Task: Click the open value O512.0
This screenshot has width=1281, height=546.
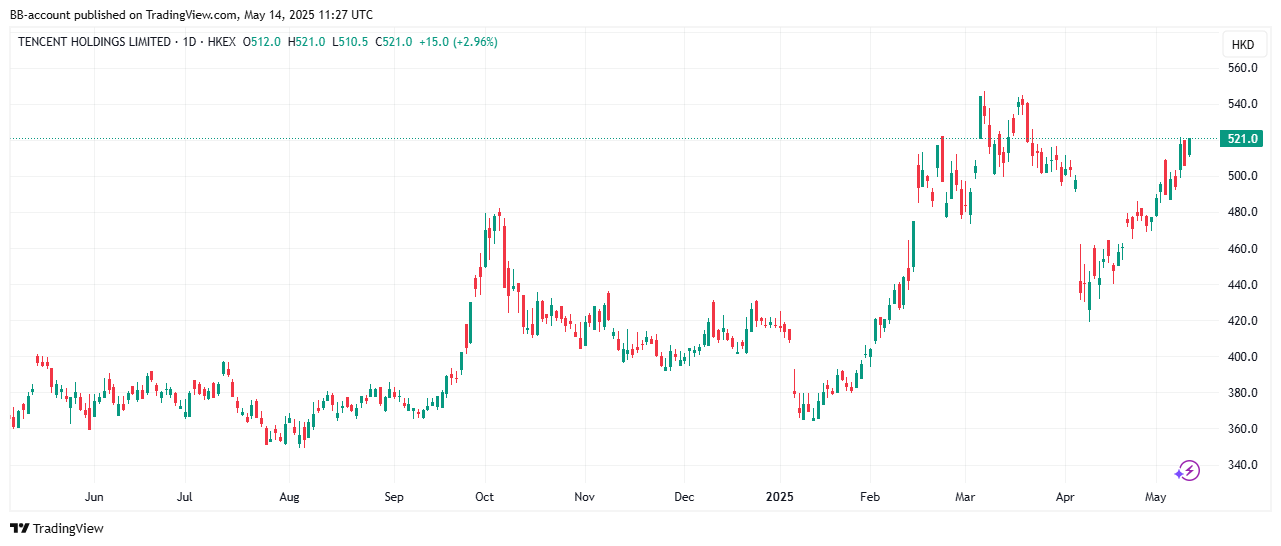Action: (263, 42)
